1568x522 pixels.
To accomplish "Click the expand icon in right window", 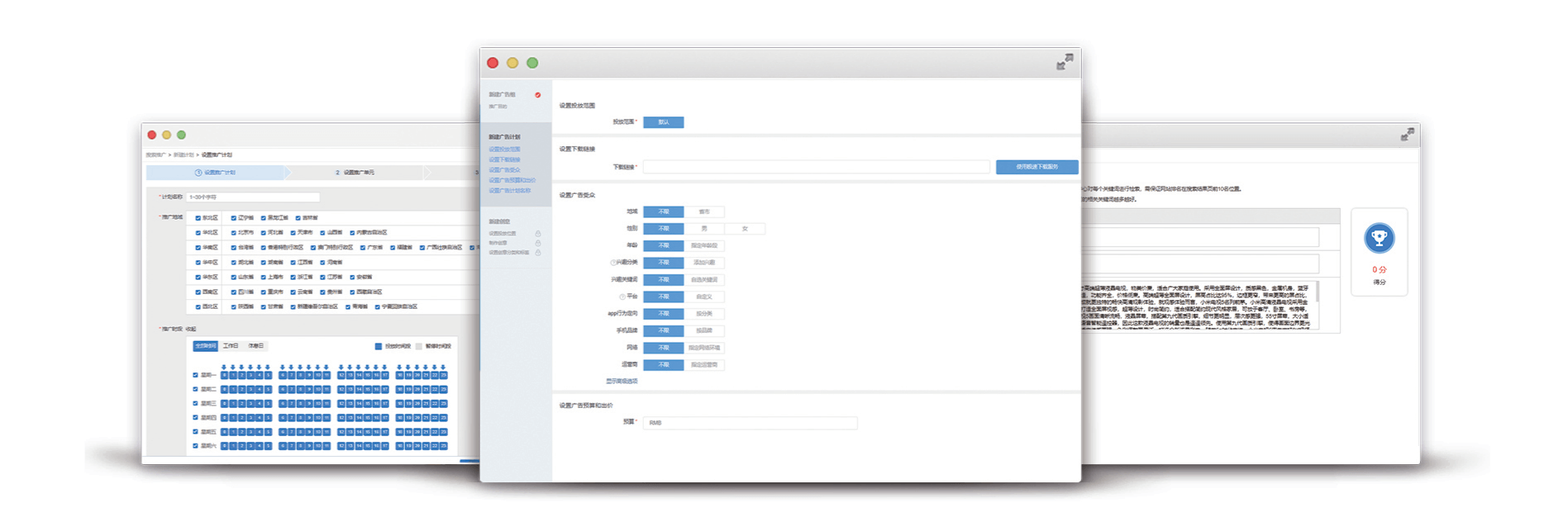I will pyautogui.click(x=1408, y=134).
